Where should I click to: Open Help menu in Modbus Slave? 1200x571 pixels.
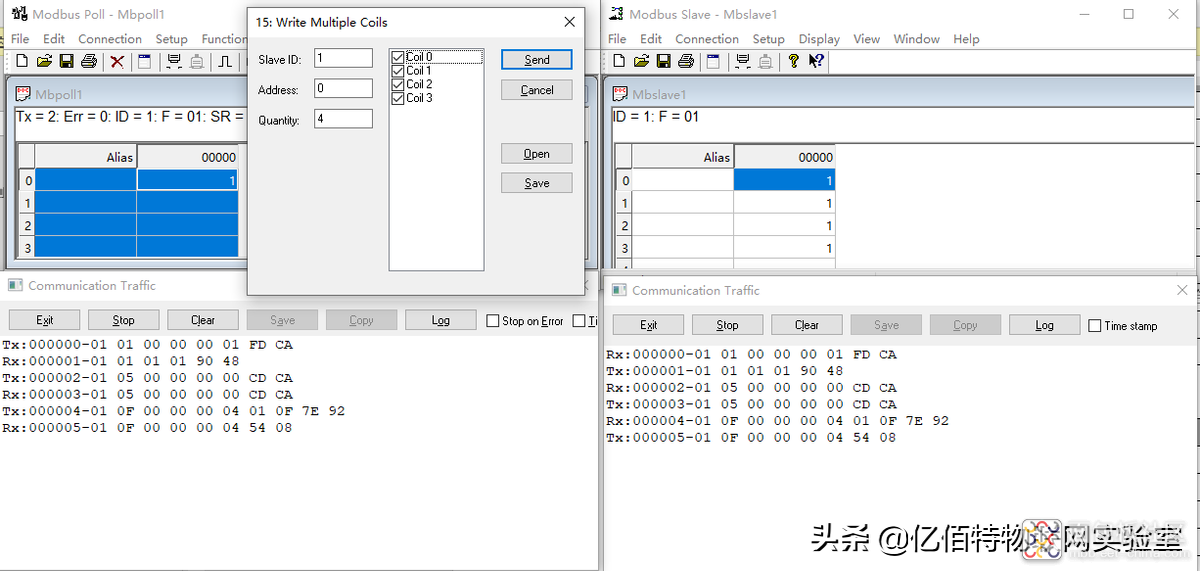(966, 39)
